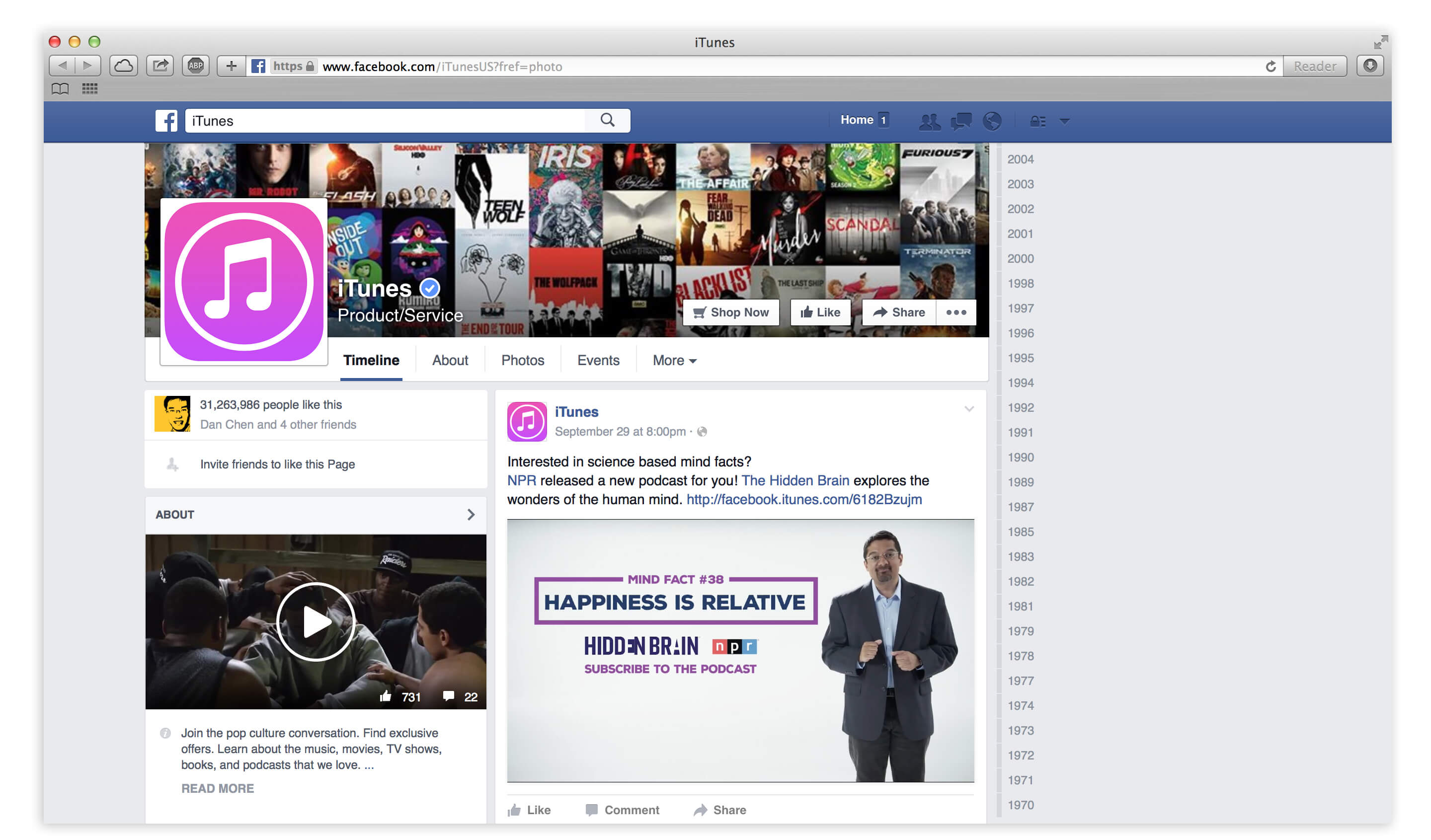Click the verified badge next to iTunes
This screenshot has height=840, width=1431.
coord(430,288)
